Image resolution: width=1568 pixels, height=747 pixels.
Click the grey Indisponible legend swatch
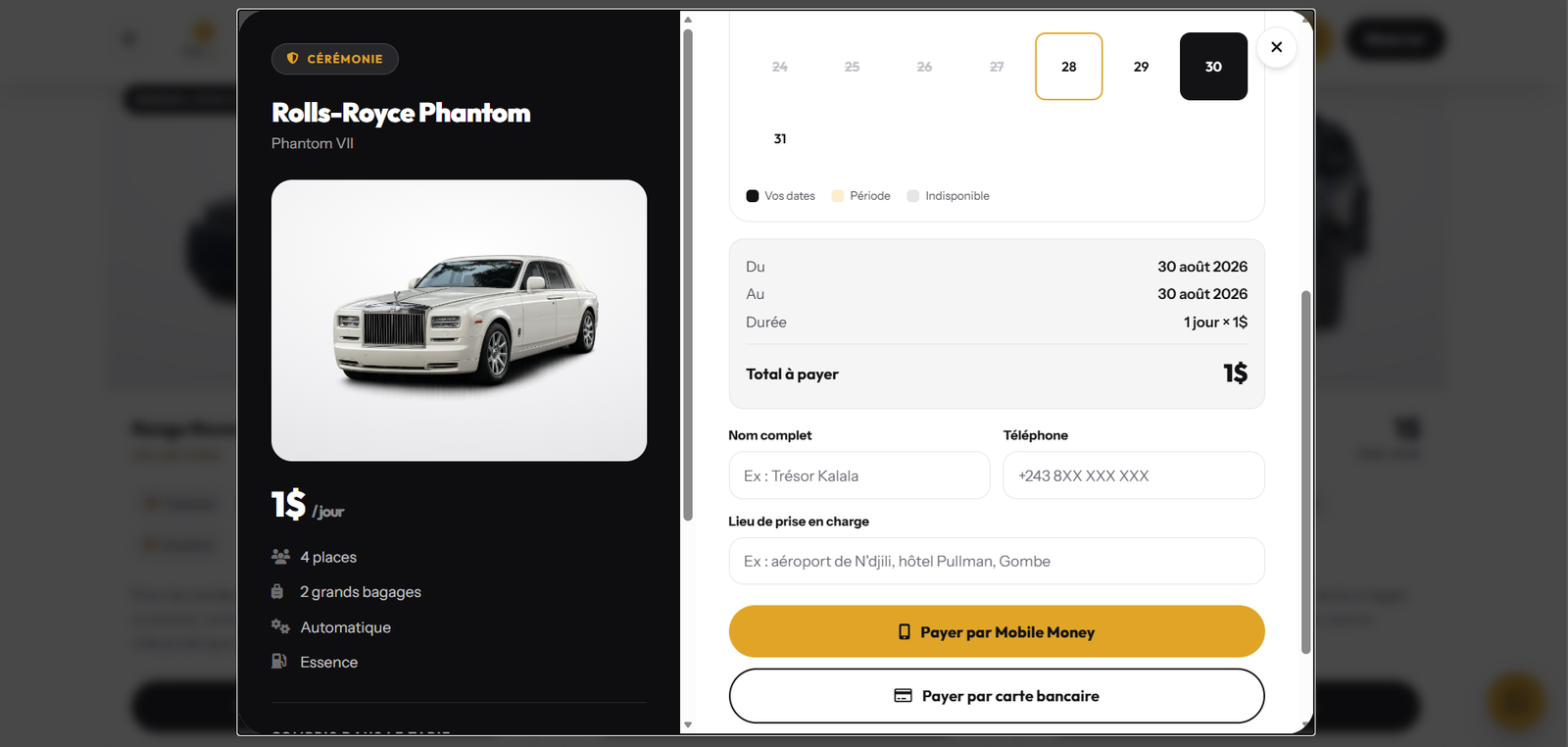click(913, 196)
